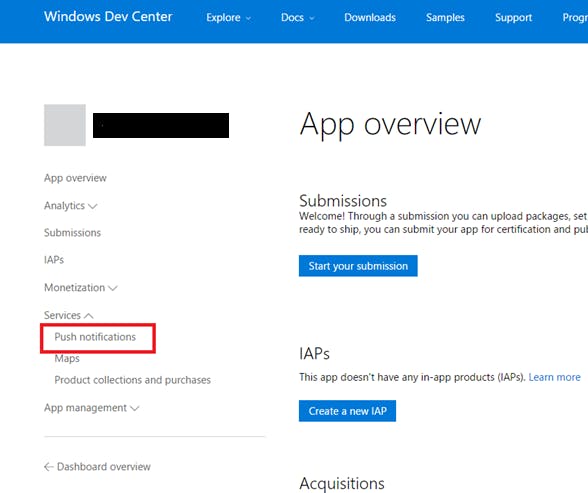588x493 pixels.
Task: Open the Downloads menu item
Action: (370, 18)
